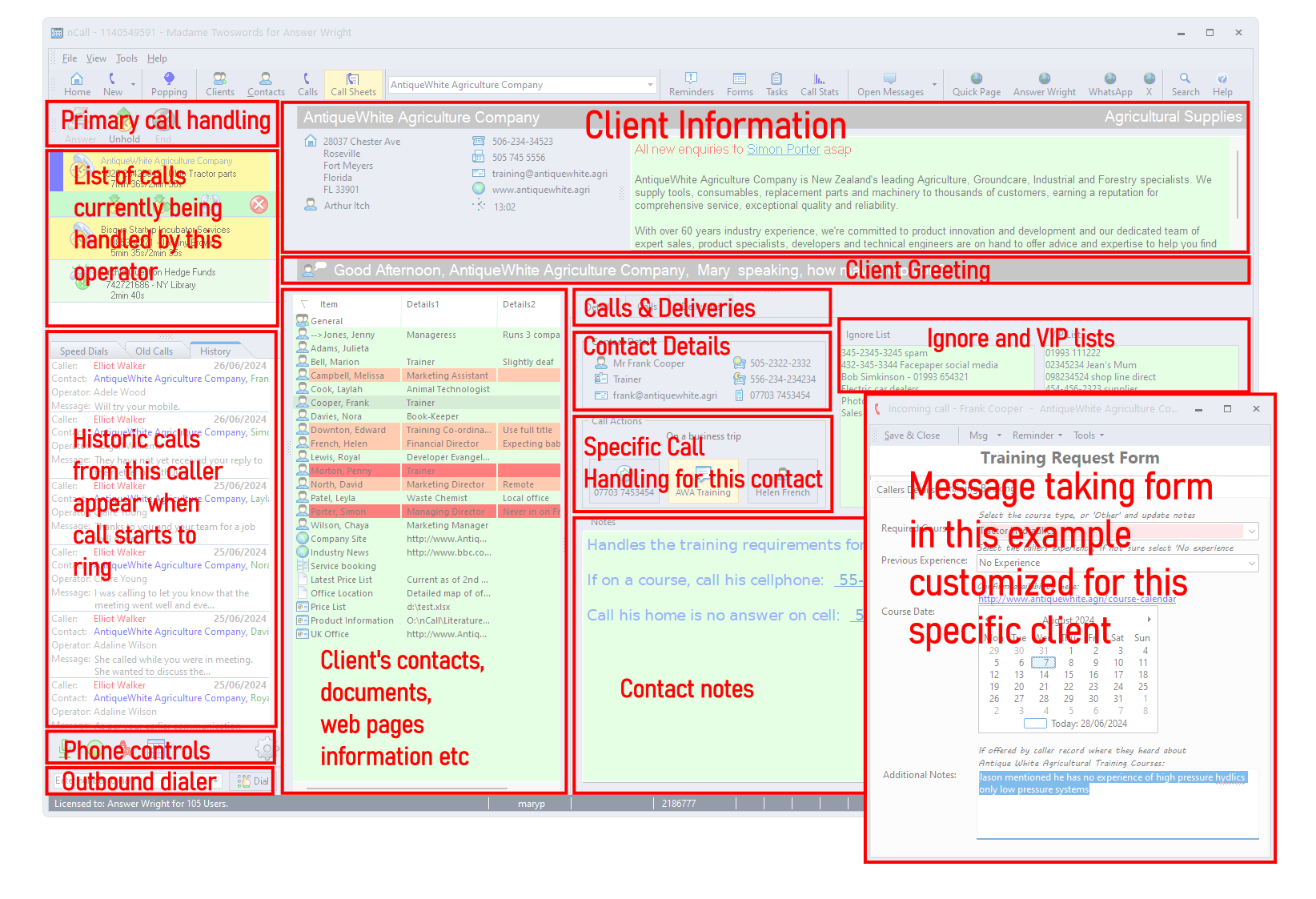Open the View menu
This screenshot has width=1316, height=899.
pyautogui.click(x=96, y=58)
